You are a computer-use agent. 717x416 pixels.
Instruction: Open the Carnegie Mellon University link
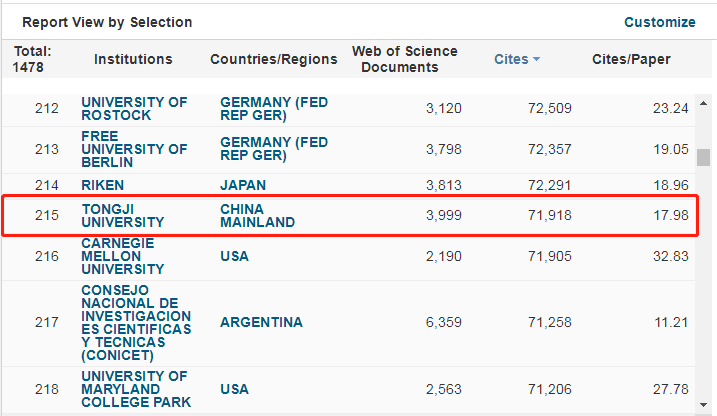coord(123,256)
